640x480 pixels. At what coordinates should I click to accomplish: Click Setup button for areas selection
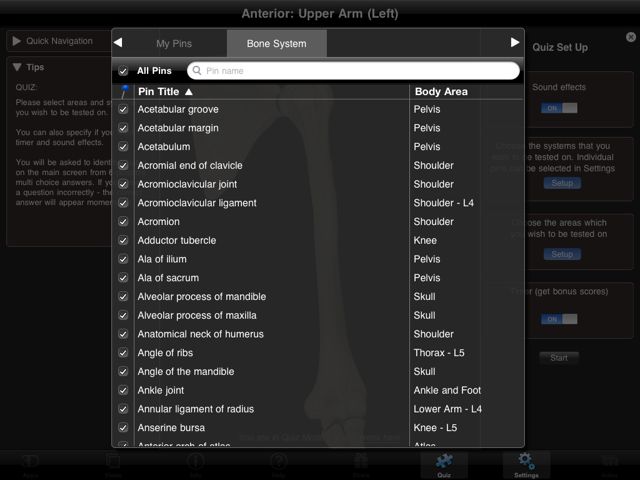coord(562,254)
